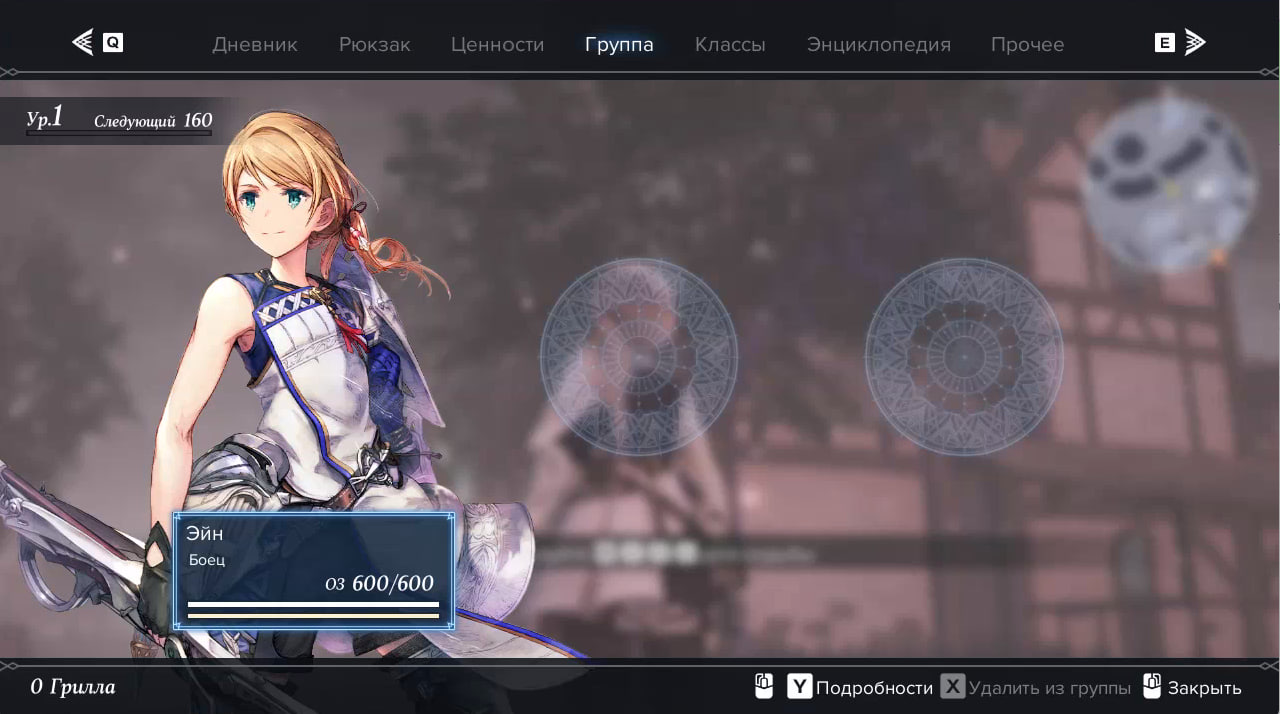Switch to the Прочее tab
Viewport: 1280px width, 714px height.
pyautogui.click(x=1027, y=45)
